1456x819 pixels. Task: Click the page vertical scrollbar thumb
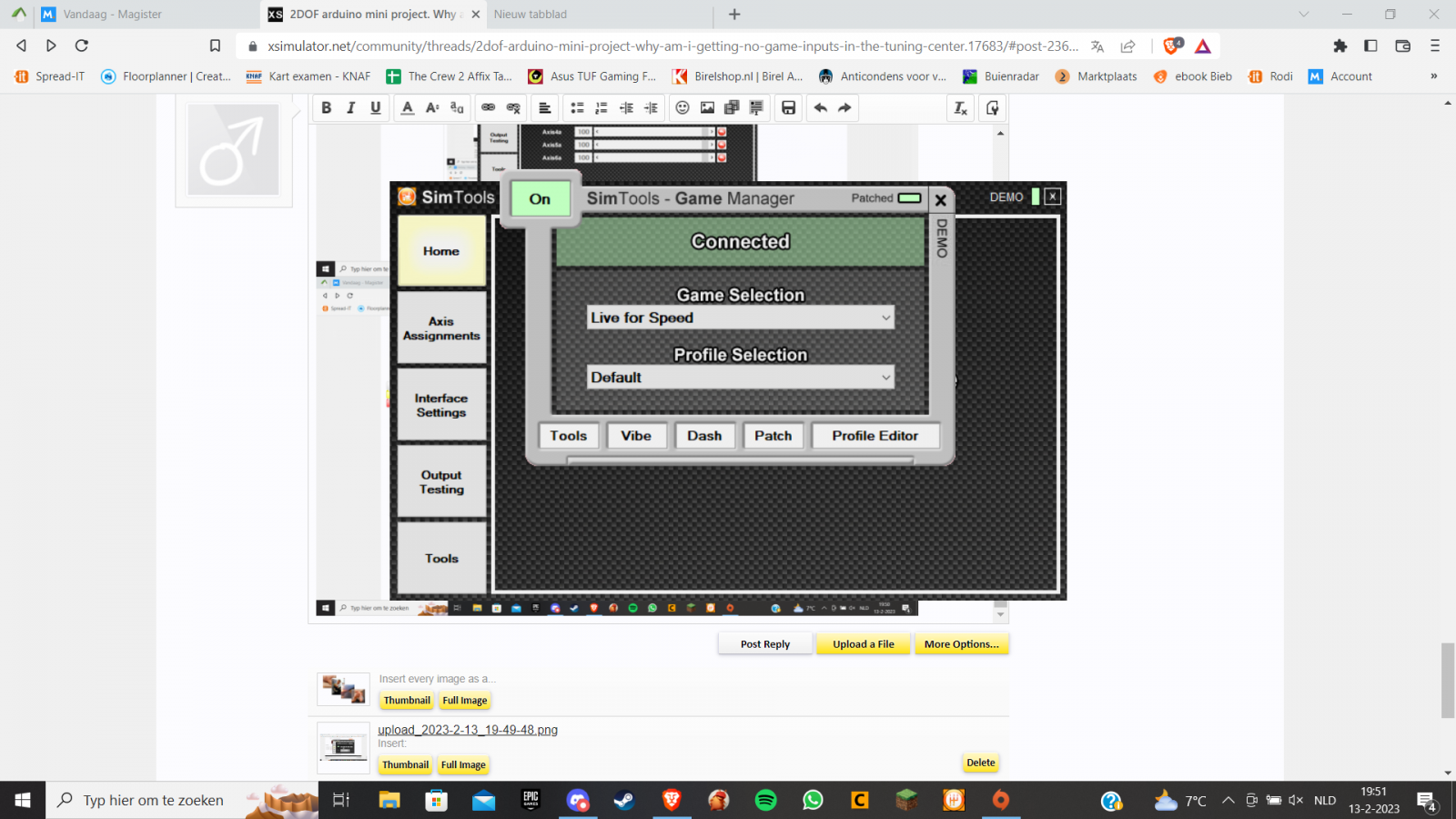pyautogui.click(x=1448, y=681)
